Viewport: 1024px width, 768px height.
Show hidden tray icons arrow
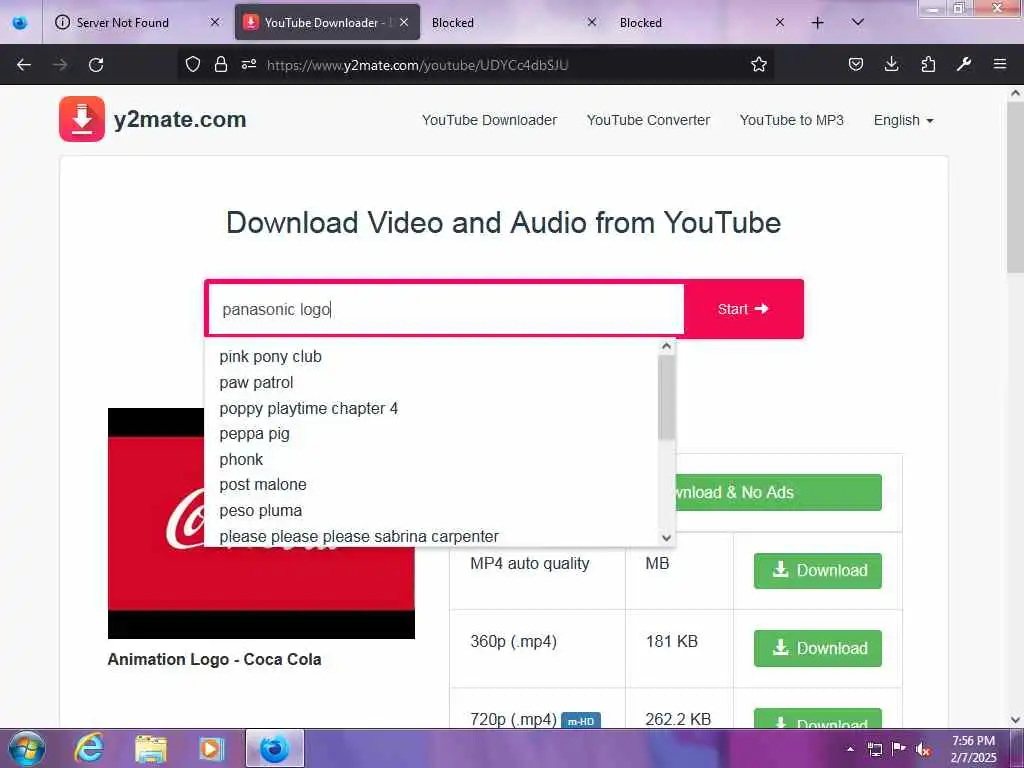click(x=850, y=749)
